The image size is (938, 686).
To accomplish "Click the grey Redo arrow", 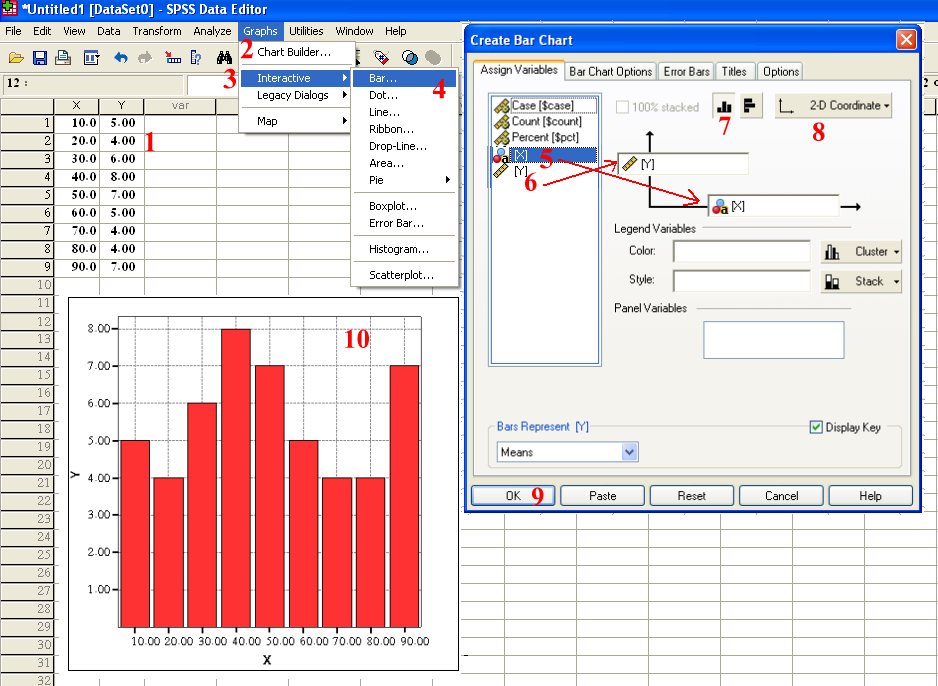I will point(145,57).
